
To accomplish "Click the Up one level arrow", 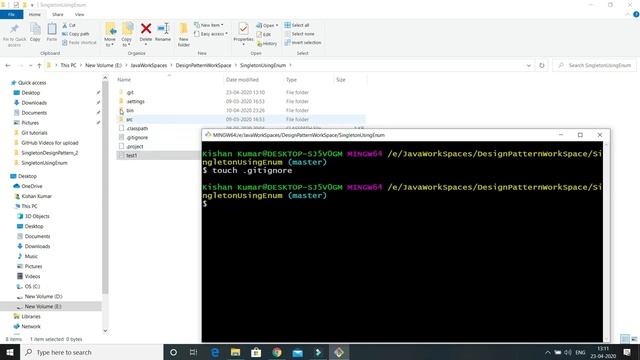I will (39, 65).
